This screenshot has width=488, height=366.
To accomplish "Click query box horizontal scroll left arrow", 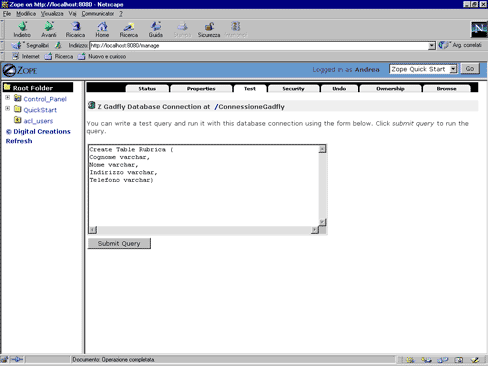I will [93, 230].
